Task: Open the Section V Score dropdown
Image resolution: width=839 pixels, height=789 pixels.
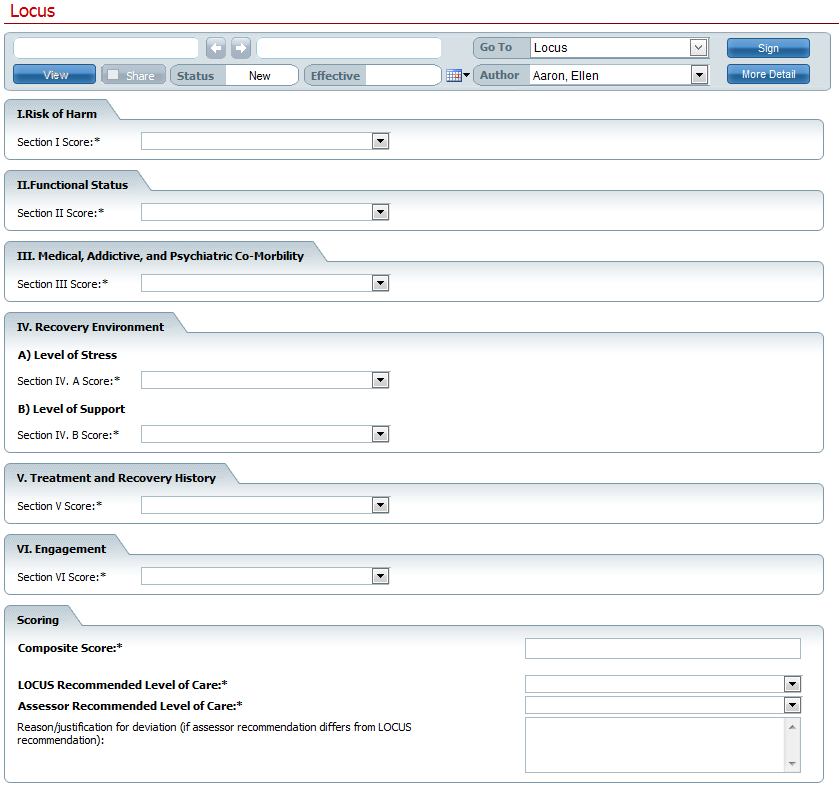Action: (x=380, y=506)
